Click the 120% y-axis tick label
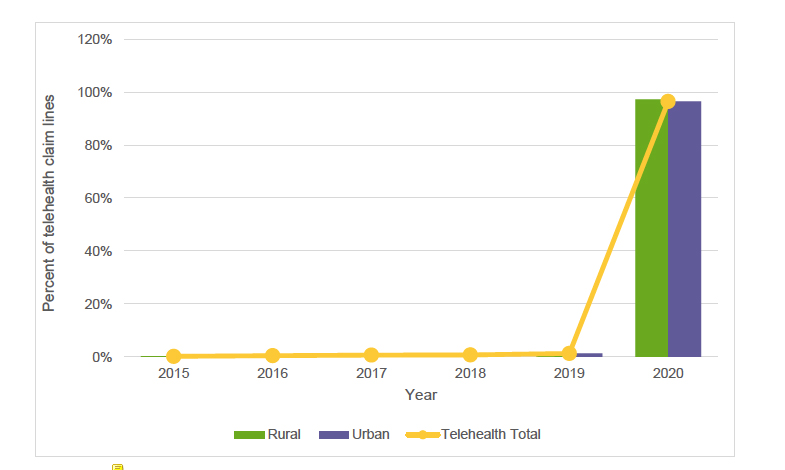785x470 pixels. [x=95, y=39]
